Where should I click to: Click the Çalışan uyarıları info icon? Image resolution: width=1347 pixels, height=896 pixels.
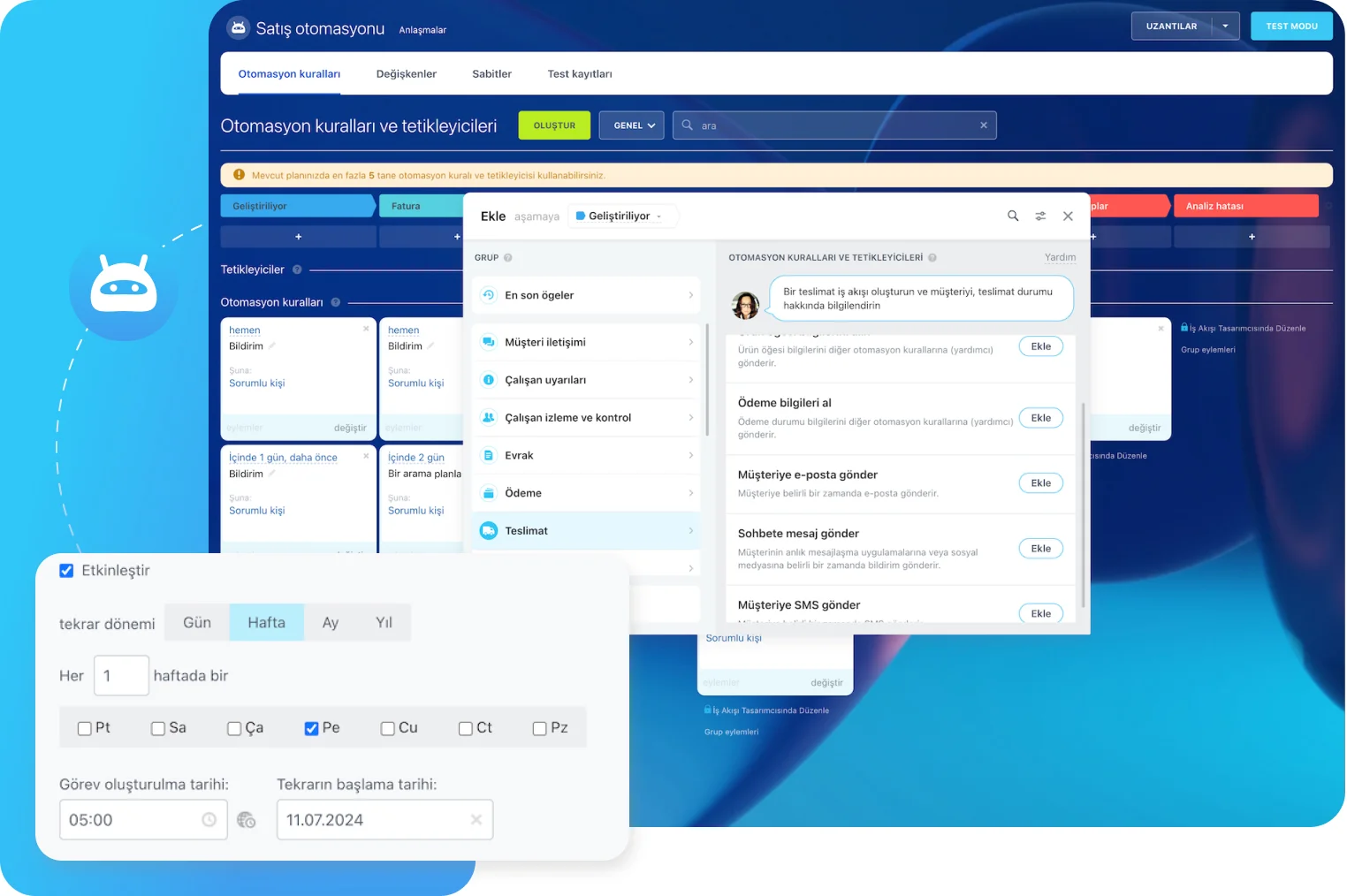coord(489,379)
